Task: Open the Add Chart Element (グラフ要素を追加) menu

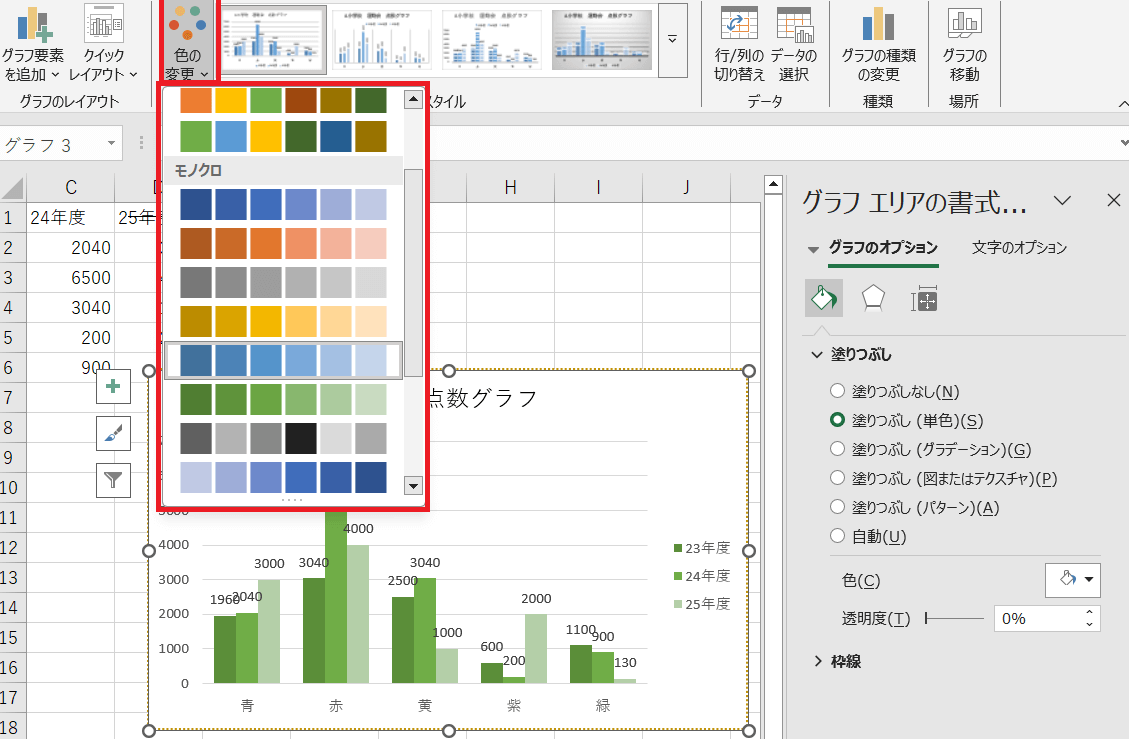Action: (x=33, y=43)
